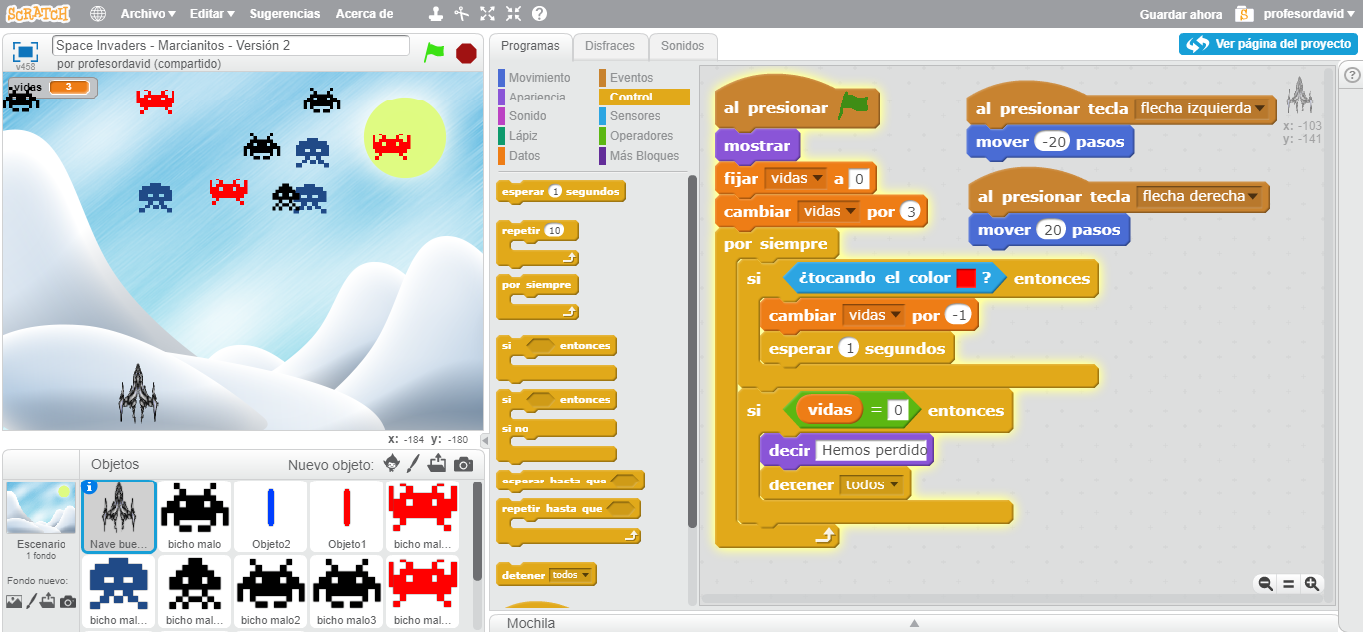Open the tips help panel question mark
Screen dimensions: 1364x632
[x=1352, y=75]
